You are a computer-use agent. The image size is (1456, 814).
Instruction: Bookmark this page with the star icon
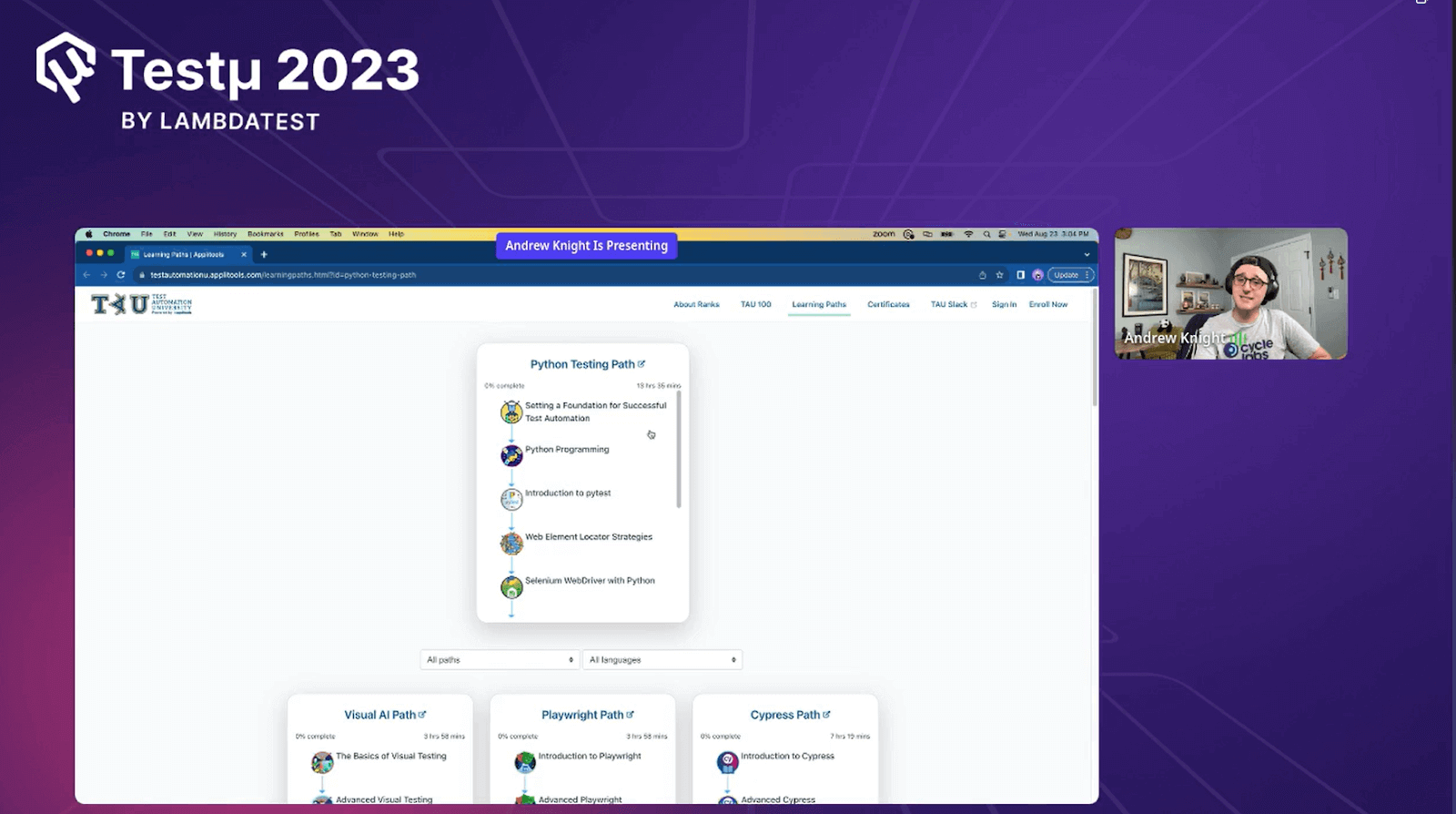(x=999, y=275)
